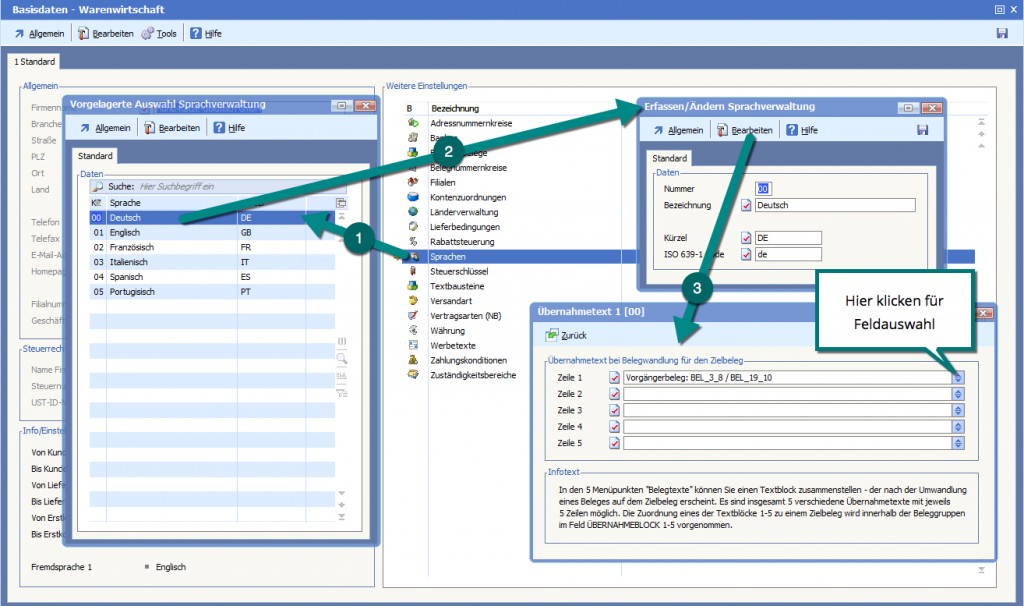Toggle the checkbox next to Bezeichnung field
Viewport: 1024px width, 606px height.
(746, 206)
